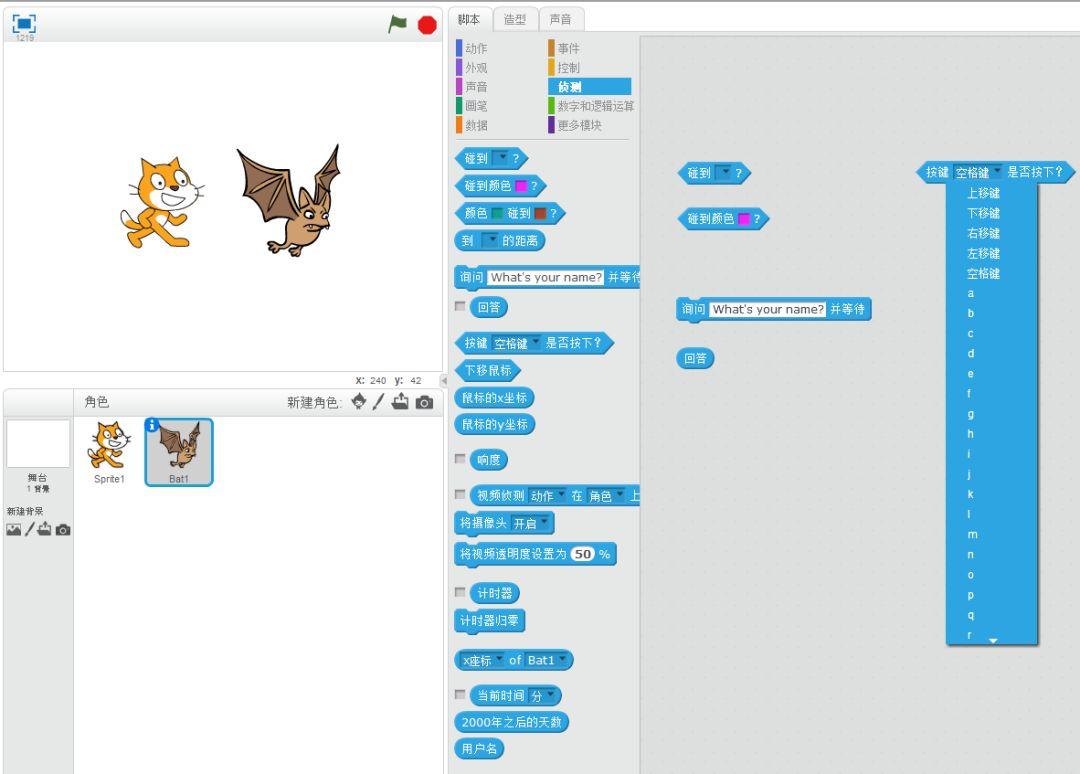This screenshot has width=1080, height=774.
Task: Click the 用户名 reporter block
Action: click(479, 749)
